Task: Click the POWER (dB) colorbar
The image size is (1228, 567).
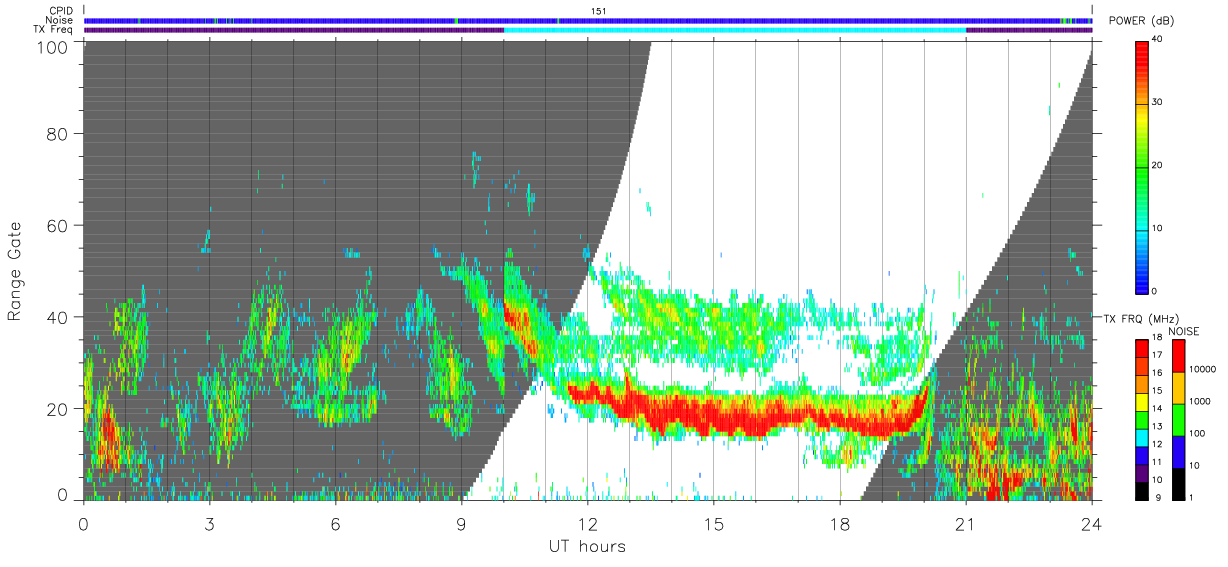Action: coord(1141,166)
